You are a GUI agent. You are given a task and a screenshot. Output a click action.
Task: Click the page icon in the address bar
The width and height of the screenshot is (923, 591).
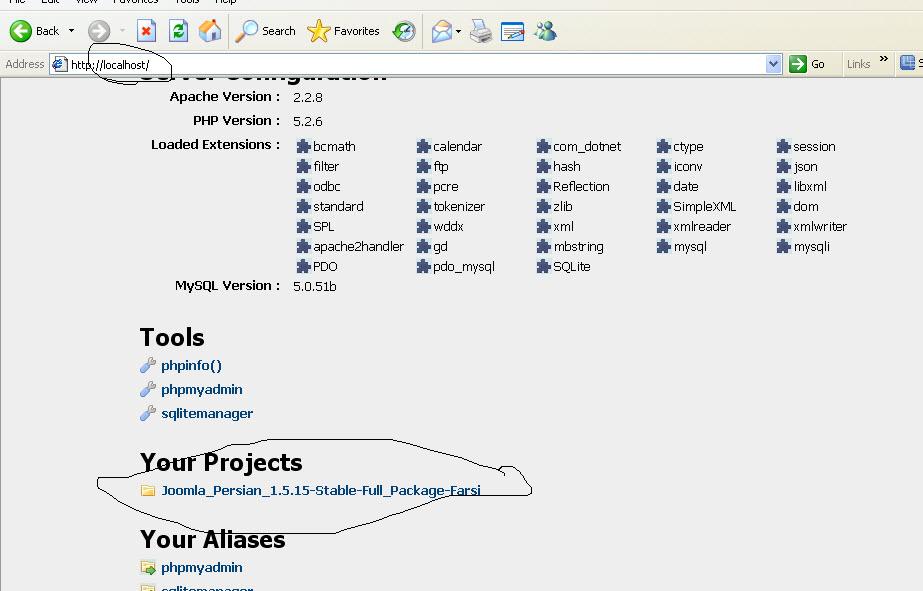(x=59, y=64)
